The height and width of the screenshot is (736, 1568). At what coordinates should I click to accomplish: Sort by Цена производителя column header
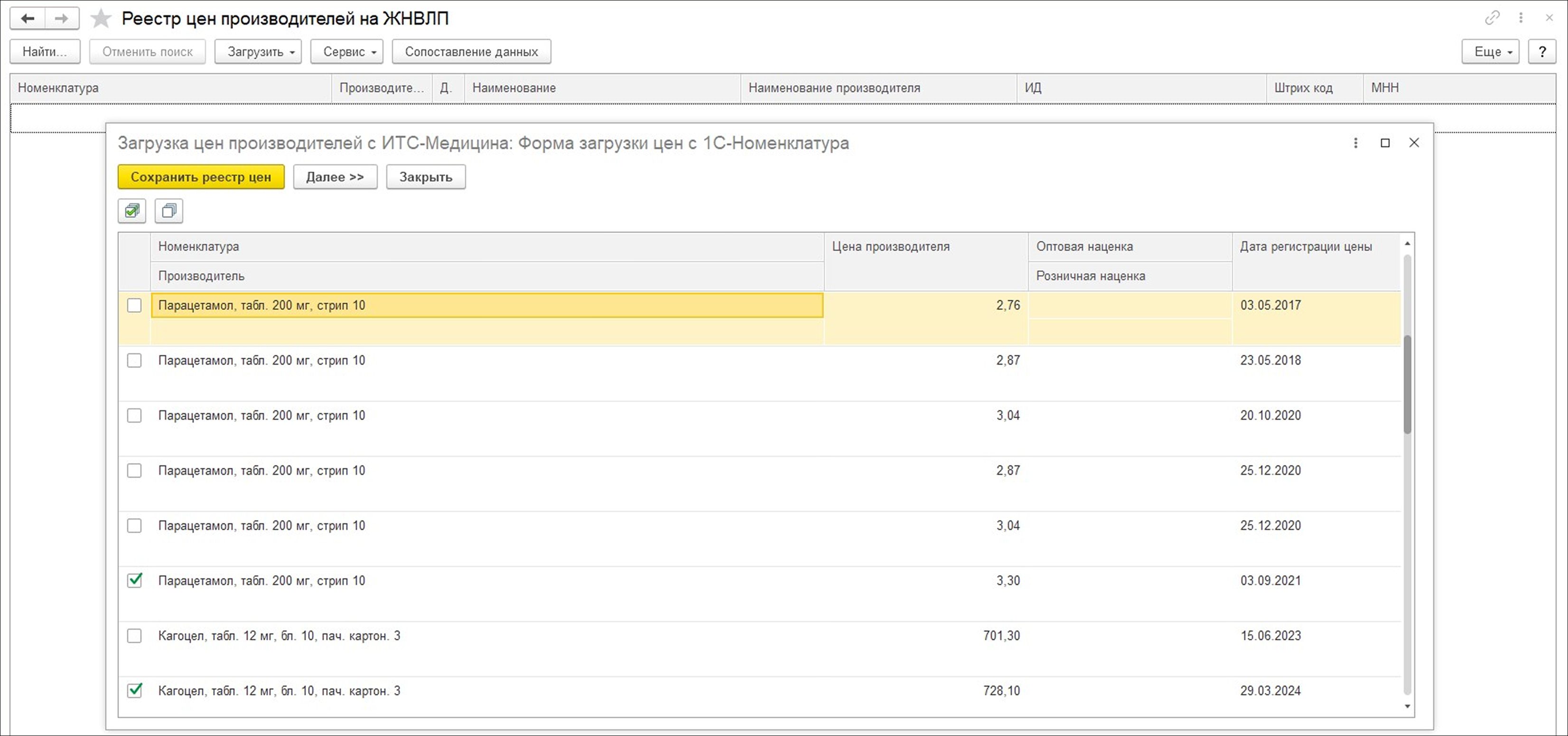(x=890, y=247)
